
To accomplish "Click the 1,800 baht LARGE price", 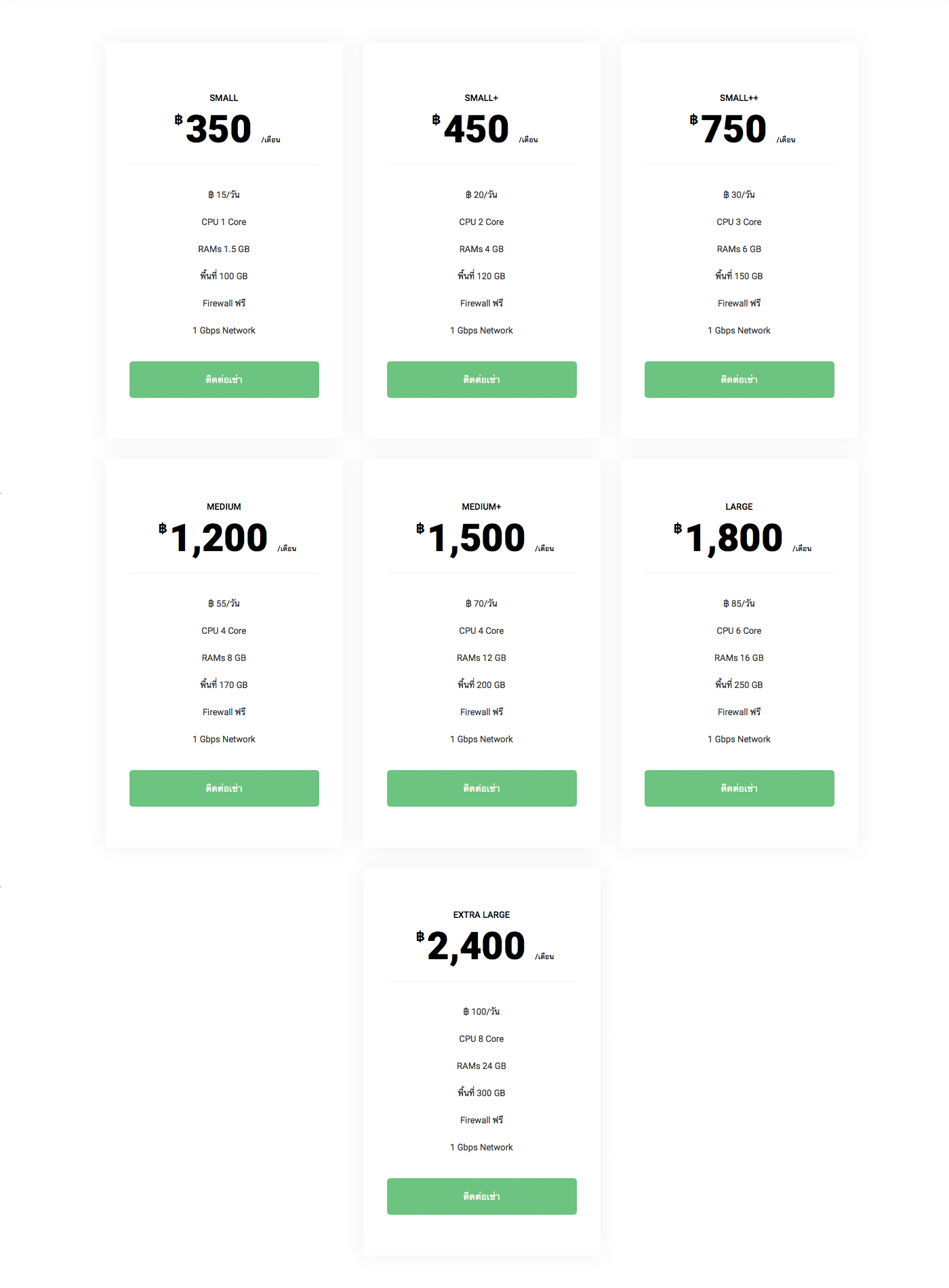I will pyautogui.click(x=733, y=538).
